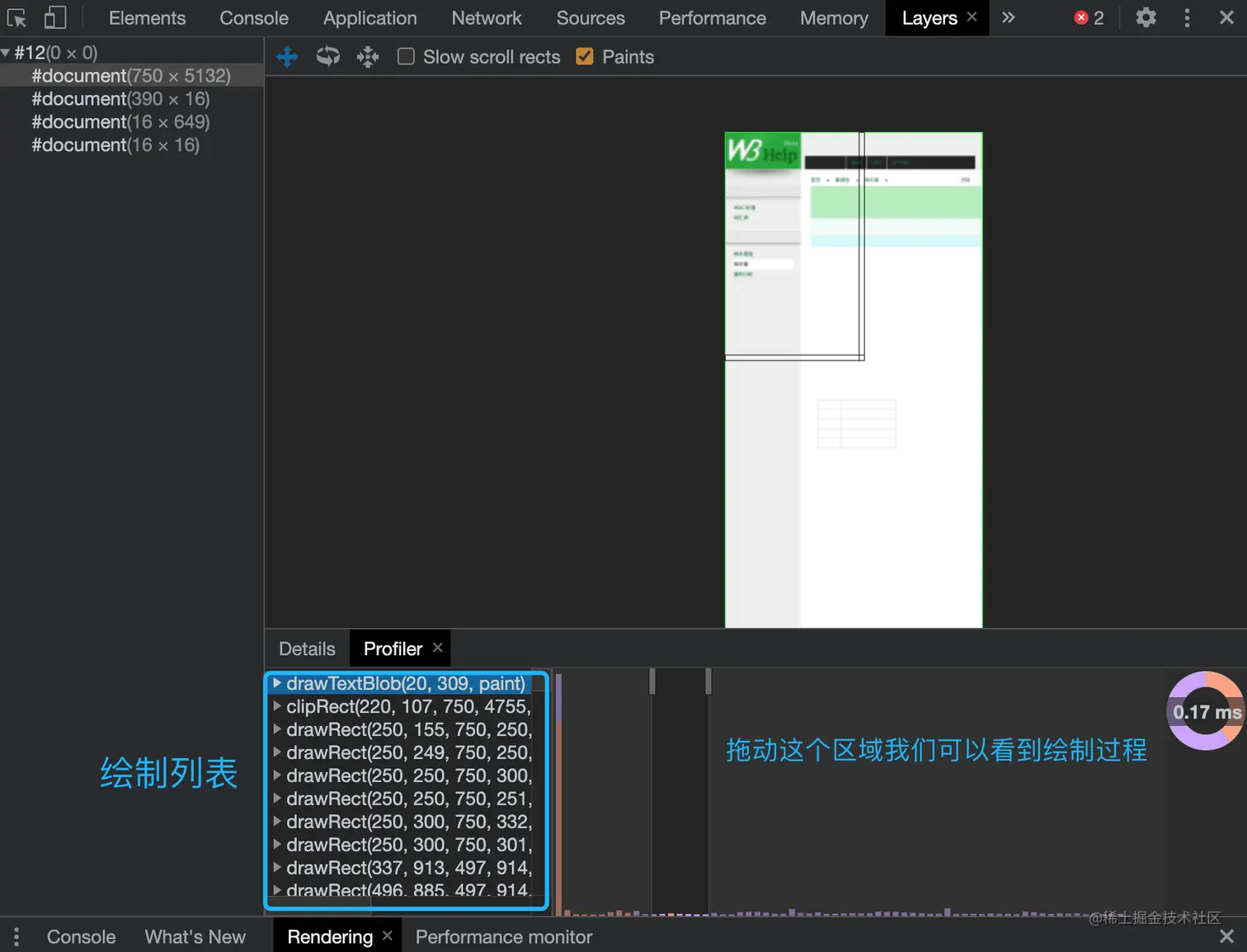Open DevTools settings gear
1247x952 pixels.
pyautogui.click(x=1146, y=17)
